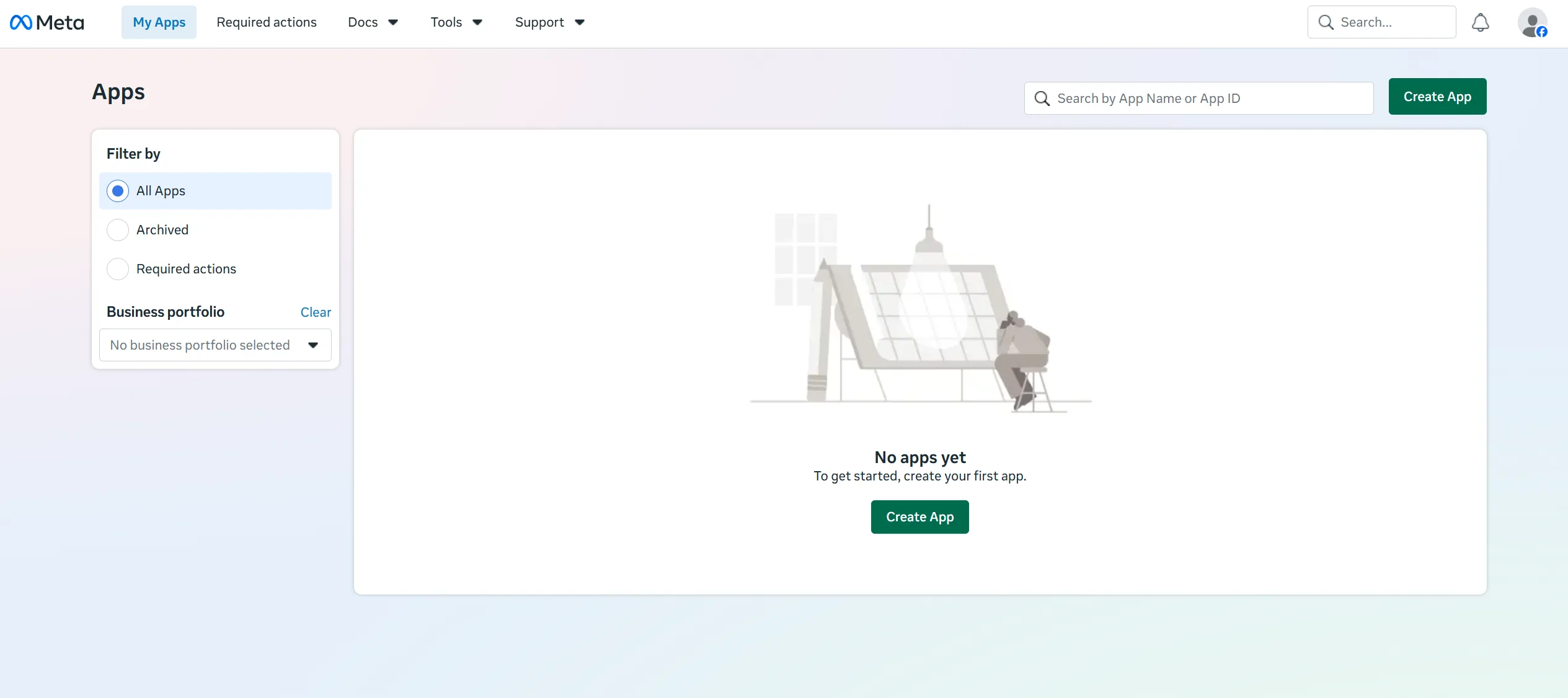Screen dimensions: 1568x698
Task: Open Required actions in top navigation
Action: pos(267,22)
